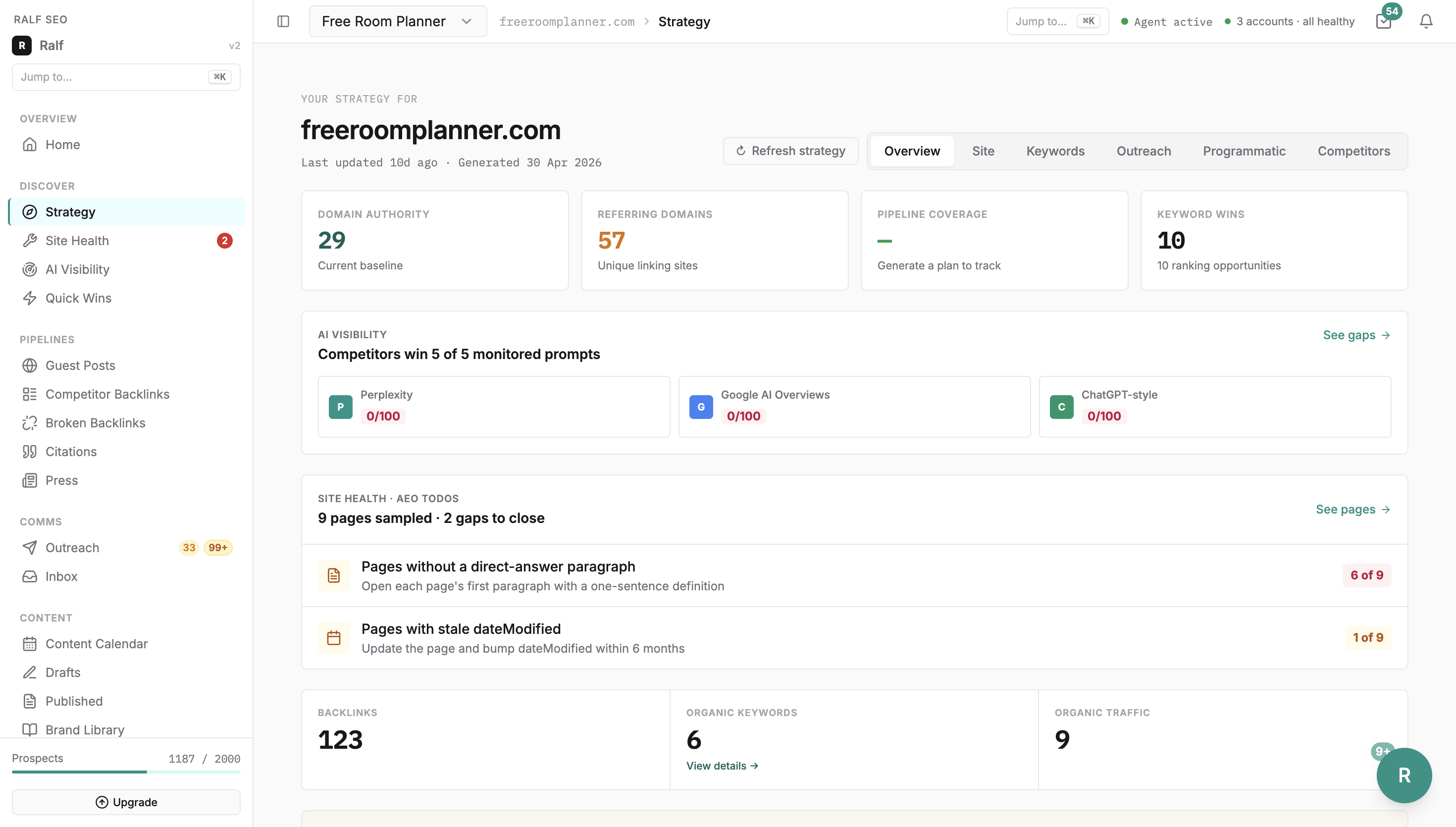Open Broken Backlinks via broken link icon

point(30,422)
